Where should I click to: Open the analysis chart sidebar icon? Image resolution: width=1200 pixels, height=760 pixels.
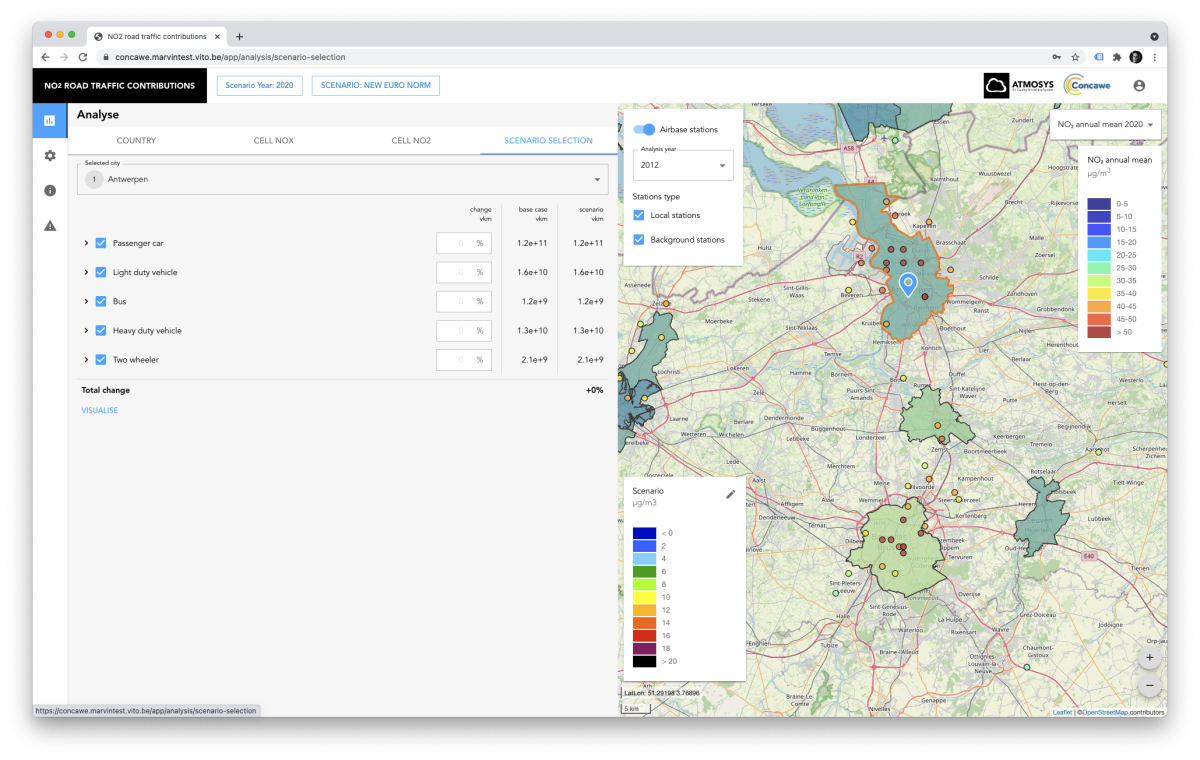[50, 121]
